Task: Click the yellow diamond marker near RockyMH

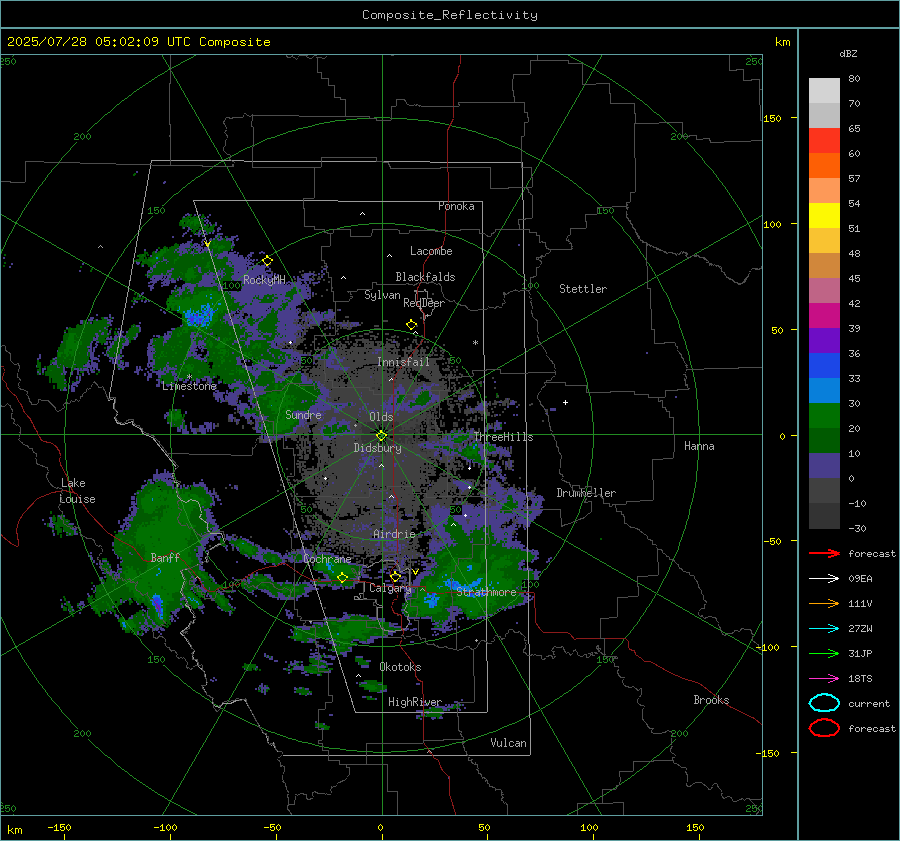Action: [267, 261]
